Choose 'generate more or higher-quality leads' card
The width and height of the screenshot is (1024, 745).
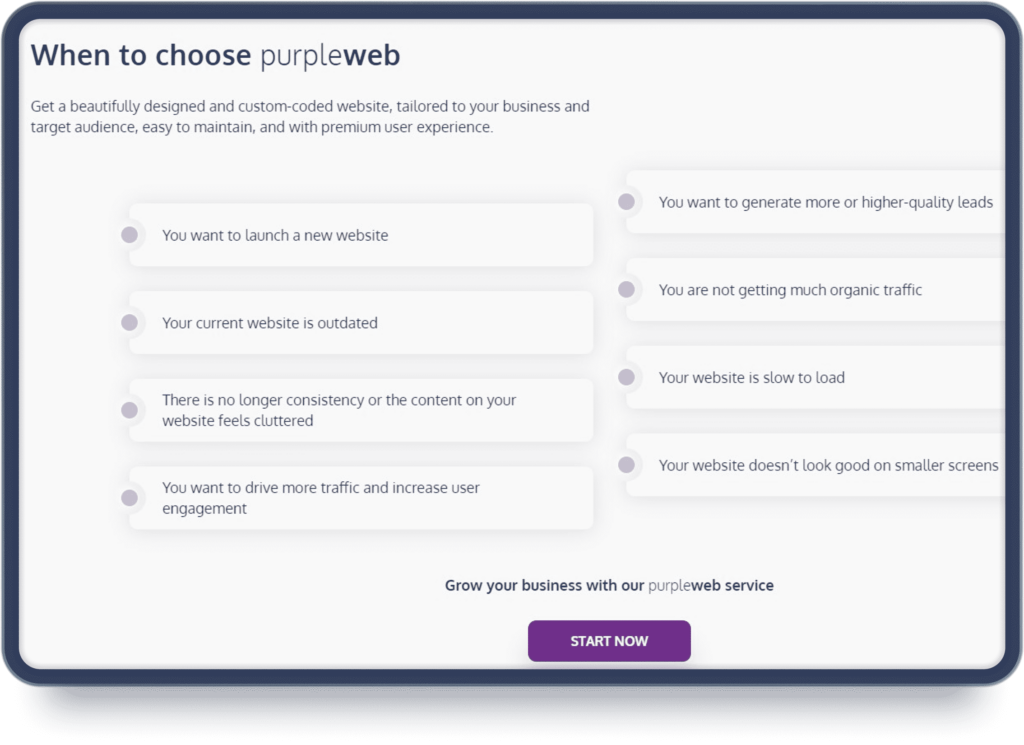815,202
